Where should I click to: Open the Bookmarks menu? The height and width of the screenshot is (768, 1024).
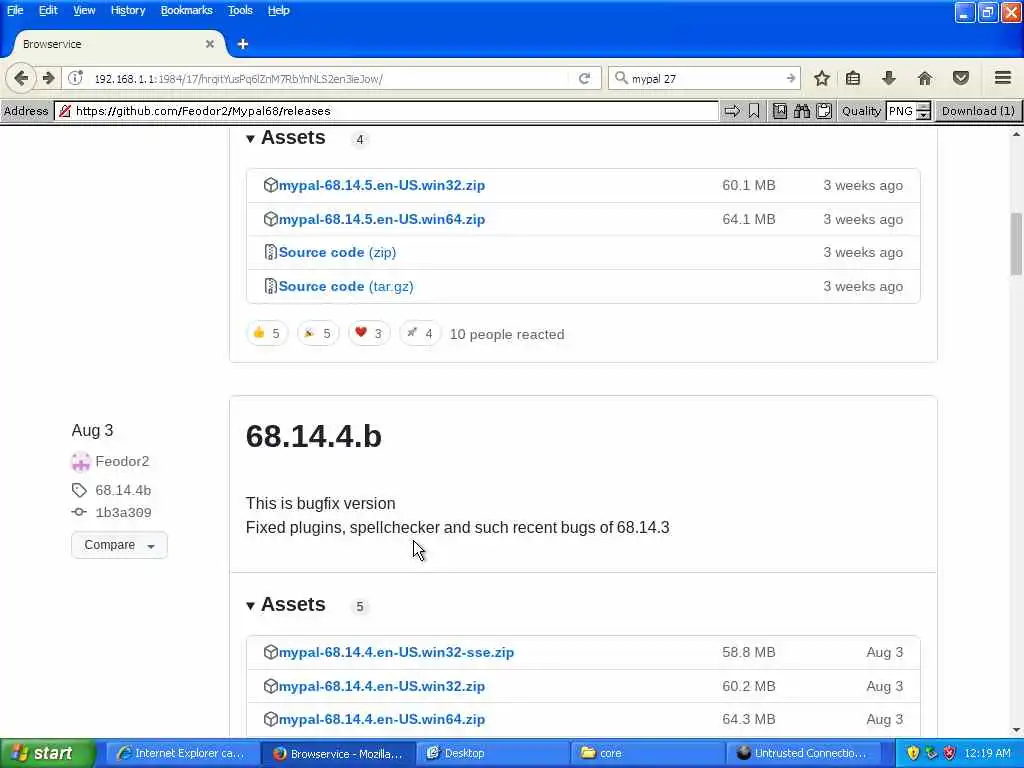coord(187,10)
